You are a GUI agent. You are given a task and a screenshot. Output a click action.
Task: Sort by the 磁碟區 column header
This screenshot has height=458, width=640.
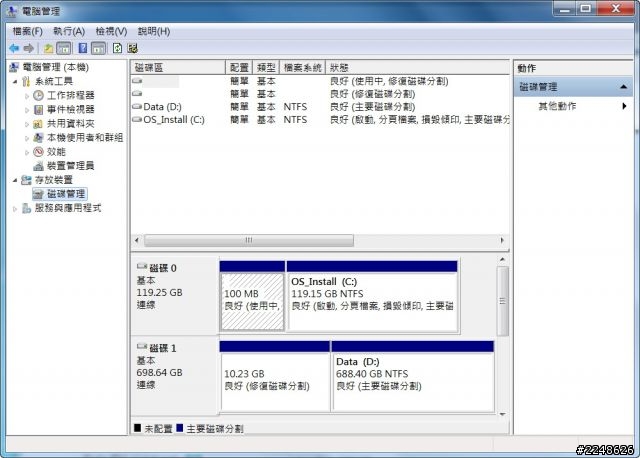point(178,67)
